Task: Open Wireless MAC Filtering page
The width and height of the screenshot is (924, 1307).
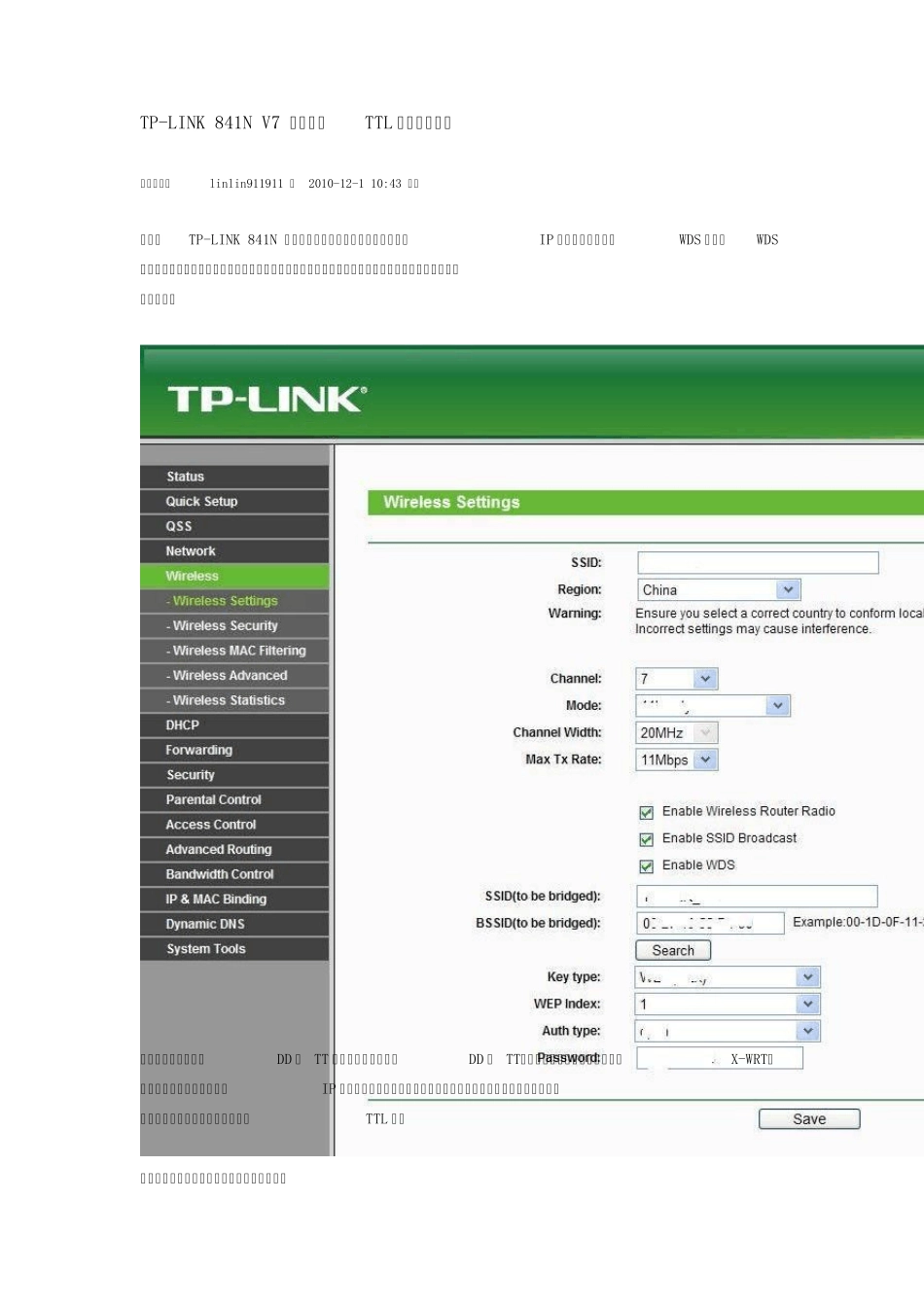Action: click(234, 651)
